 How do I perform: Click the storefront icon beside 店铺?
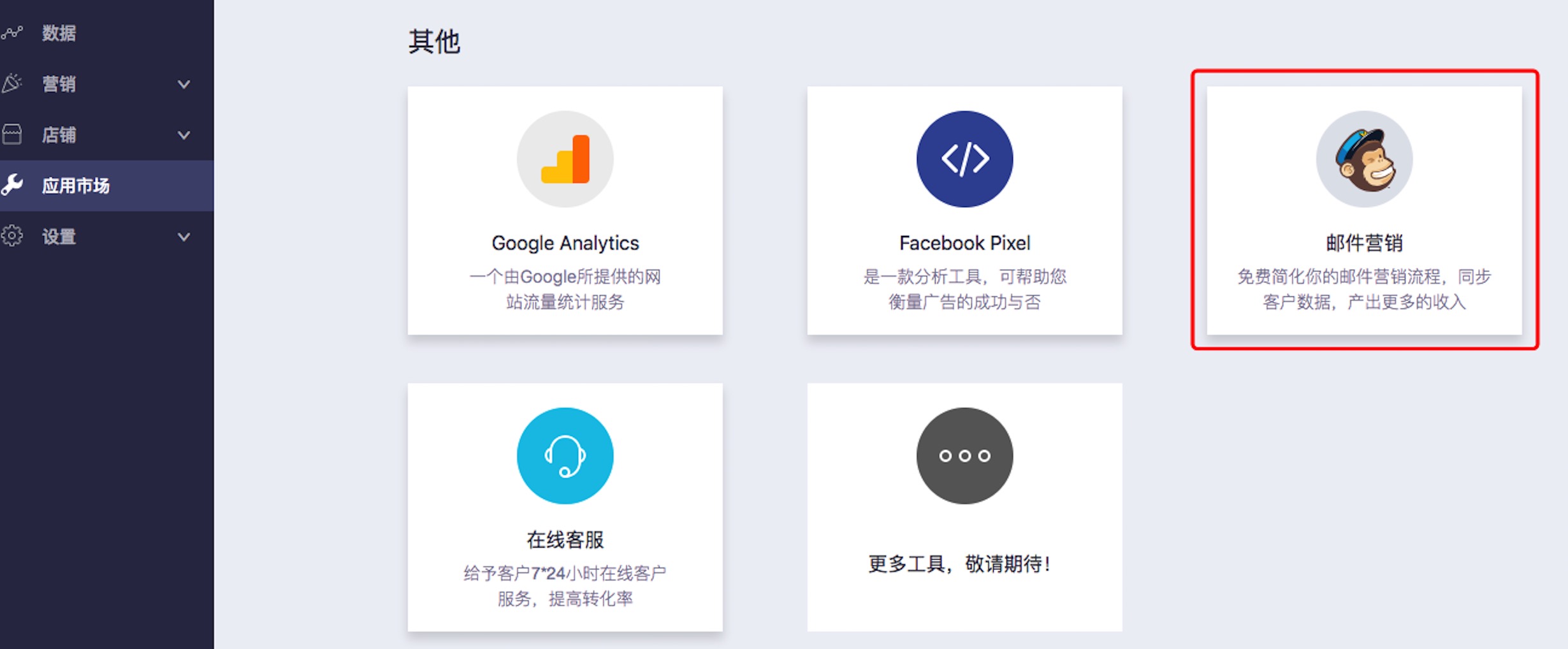point(11,134)
